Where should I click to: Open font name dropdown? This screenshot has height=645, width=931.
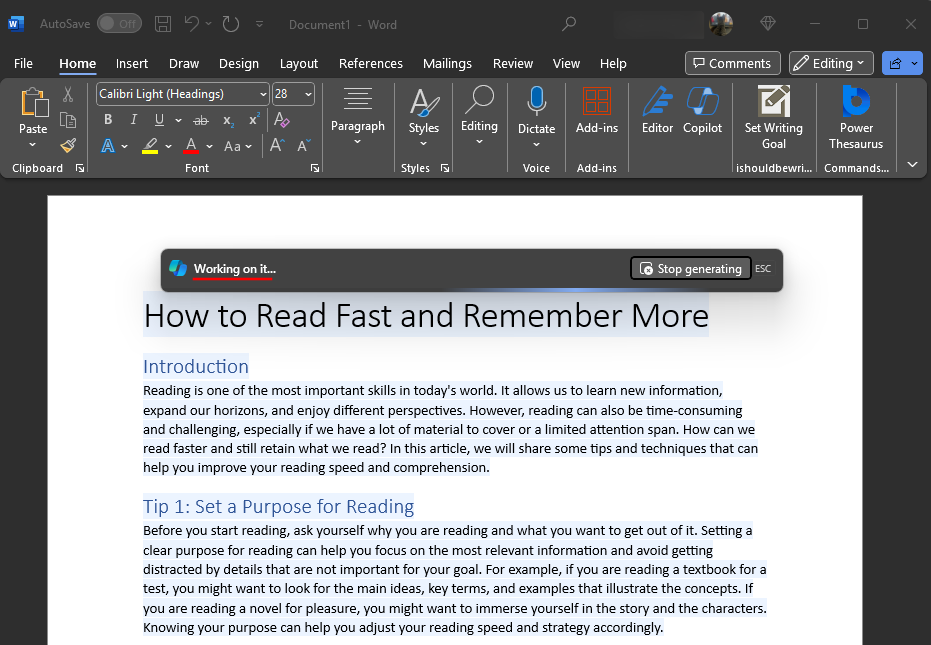pos(263,94)
